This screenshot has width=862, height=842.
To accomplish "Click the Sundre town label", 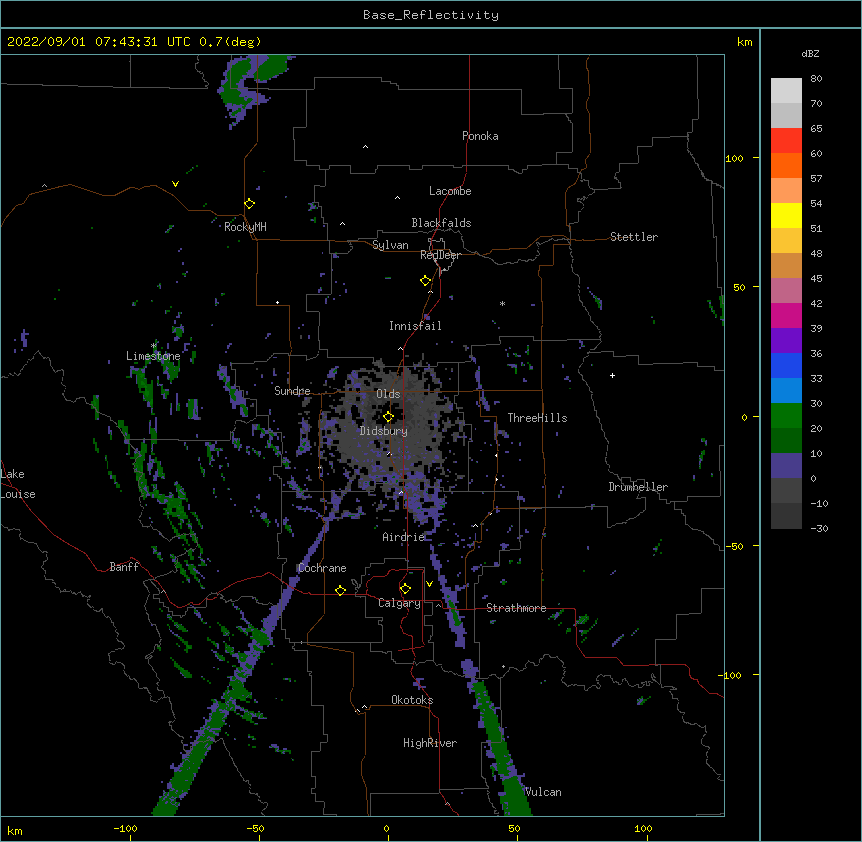I will point(292,391).
